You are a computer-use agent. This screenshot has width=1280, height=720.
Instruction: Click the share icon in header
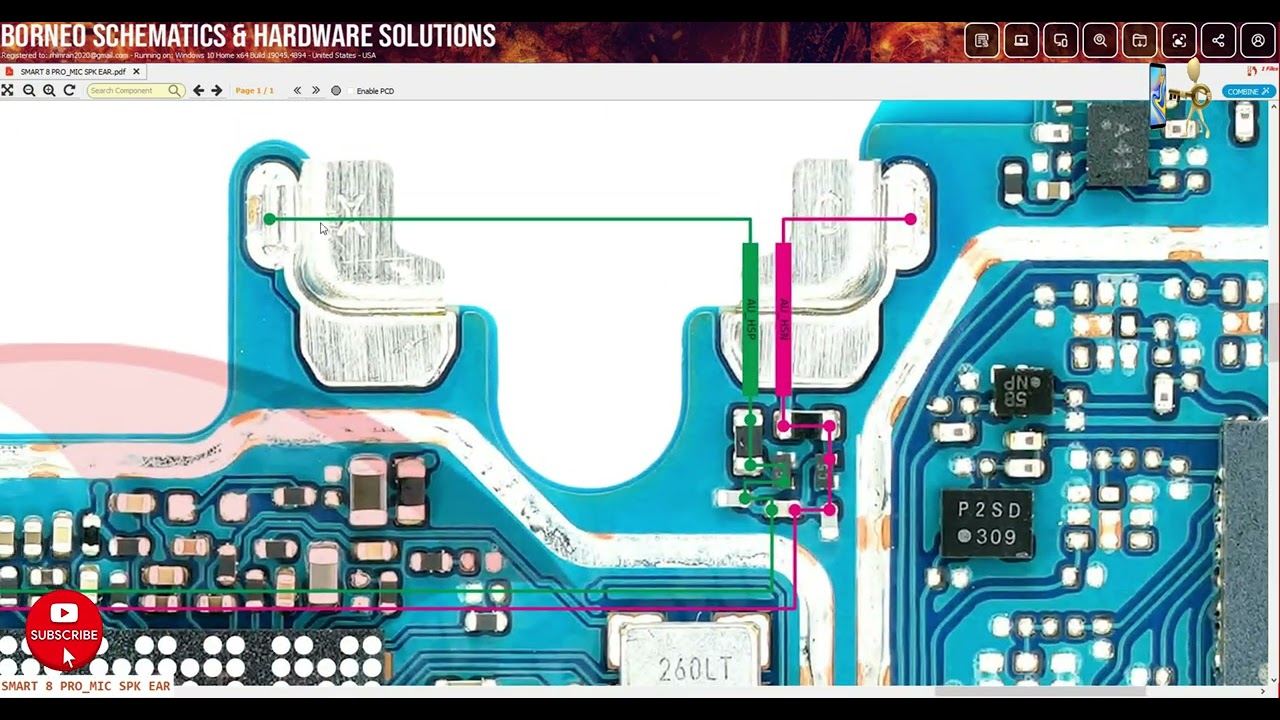(1218, 41)
